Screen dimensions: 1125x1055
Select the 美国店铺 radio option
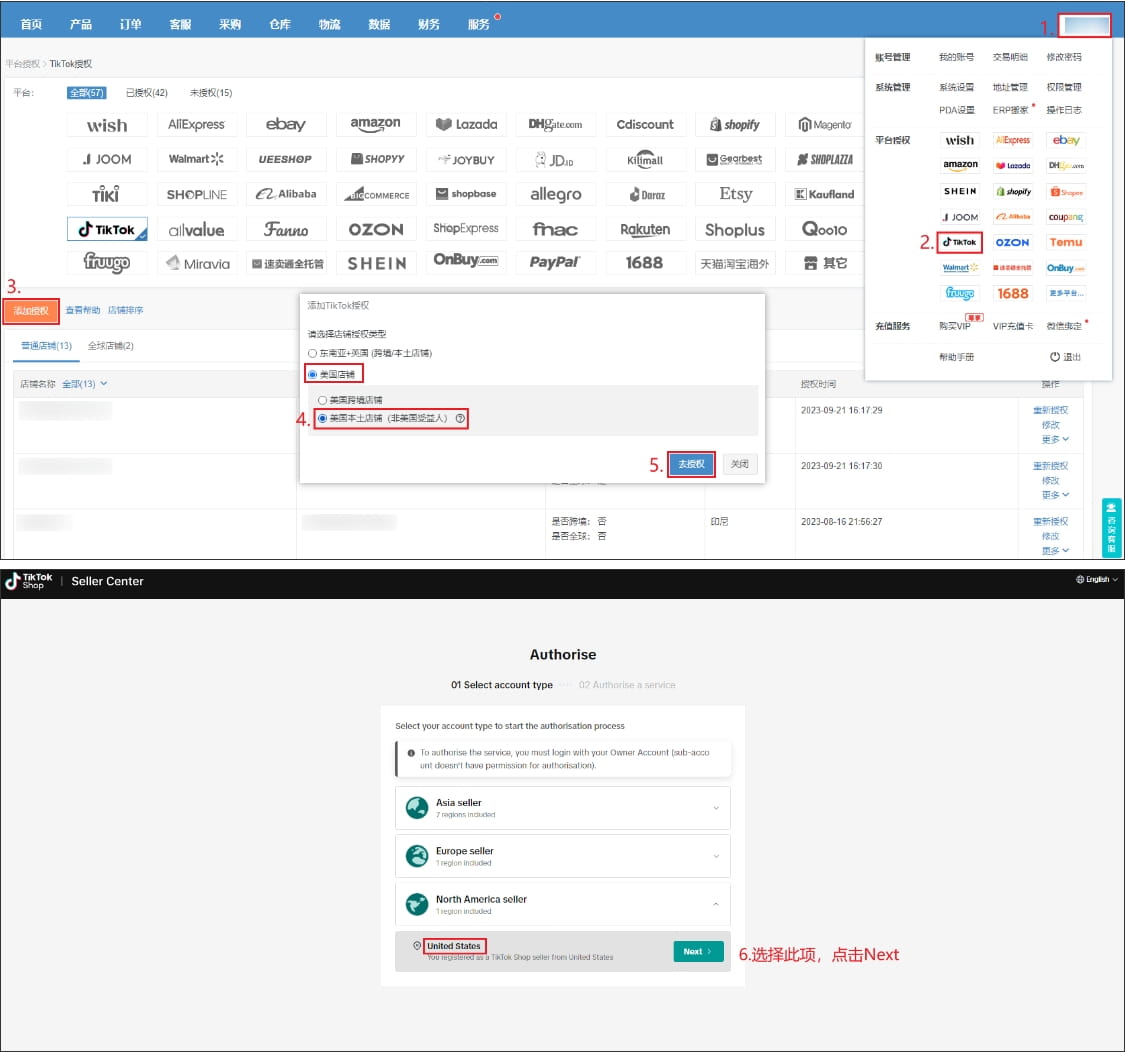coord(312,374)
